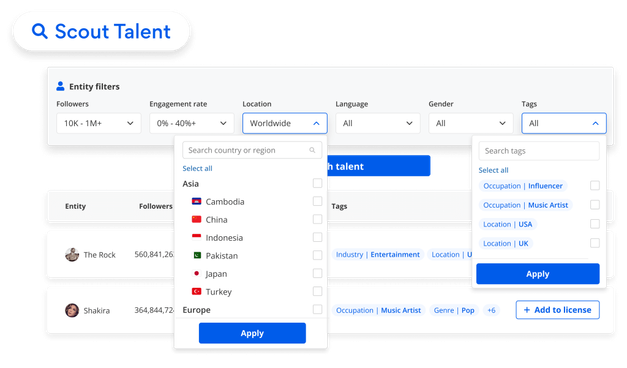Check the Cambodia checkbox
The image size is (627, 368).
pyautogui.click(x=317, y=201)
